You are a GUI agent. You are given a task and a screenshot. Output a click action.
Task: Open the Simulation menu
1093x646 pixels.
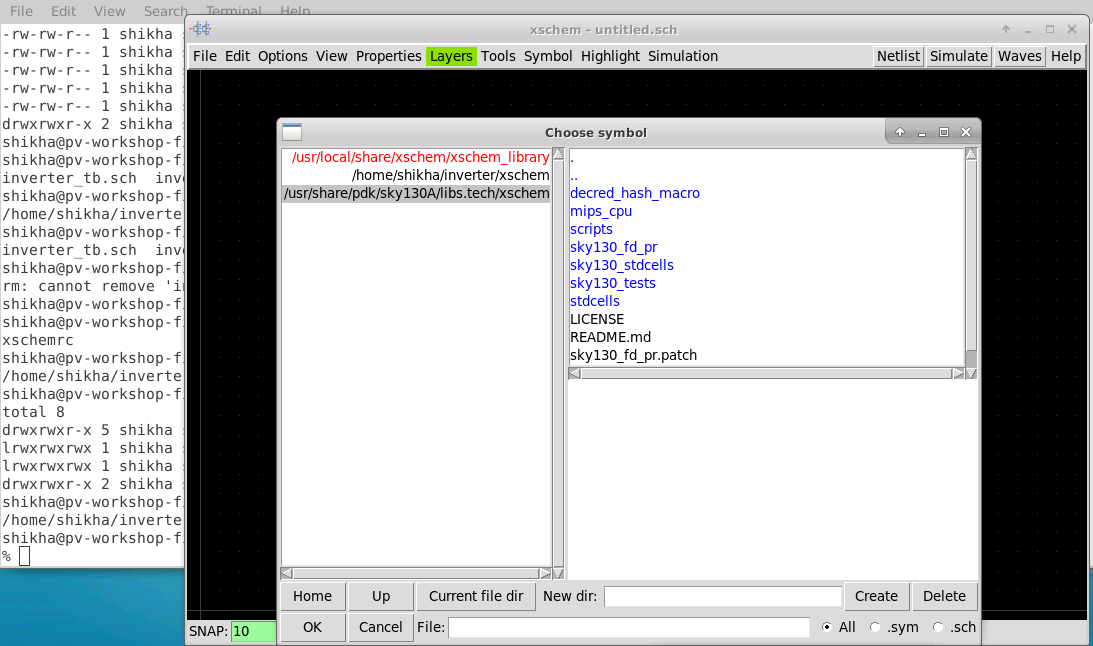tap(683, 56)
